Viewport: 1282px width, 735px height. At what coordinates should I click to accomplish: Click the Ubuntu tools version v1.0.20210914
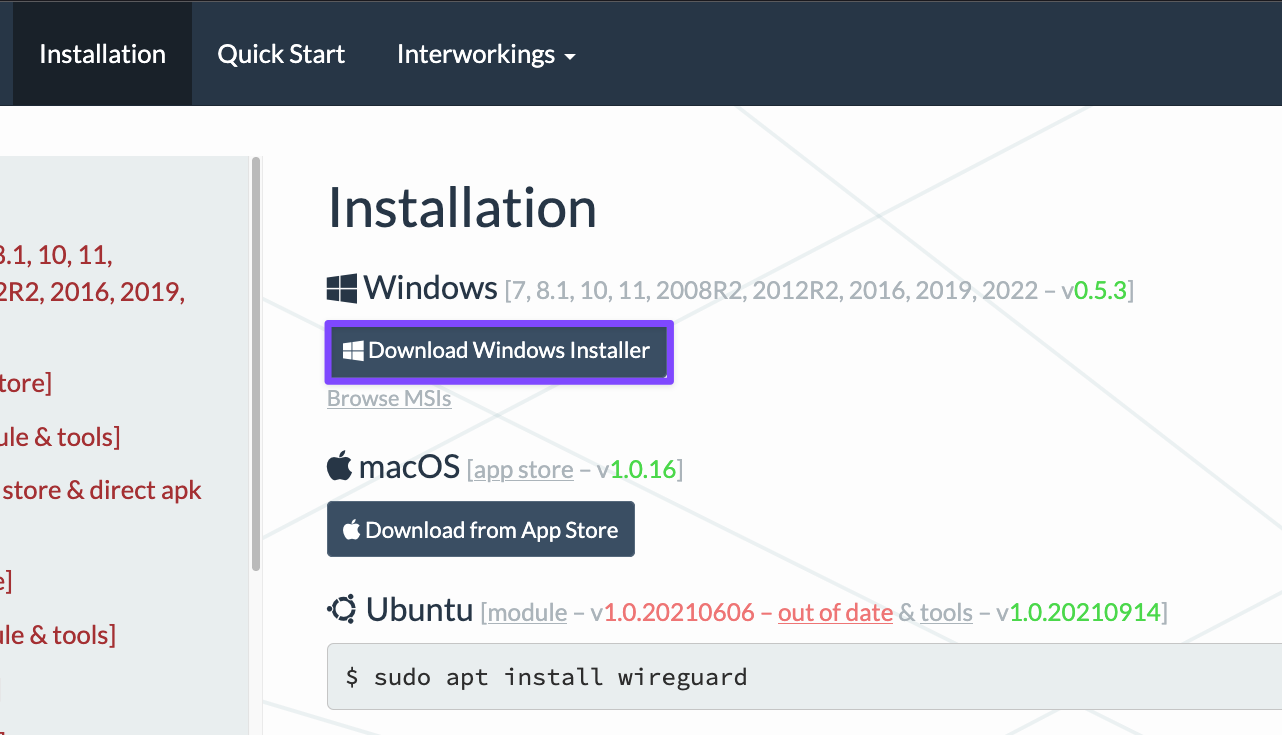tap(1078, 612)
